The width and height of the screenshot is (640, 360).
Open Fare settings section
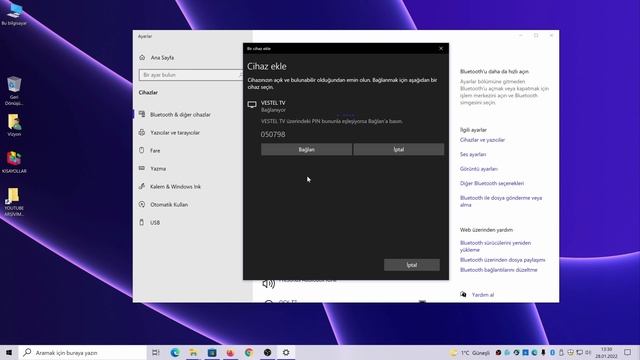tap(155, 151)
